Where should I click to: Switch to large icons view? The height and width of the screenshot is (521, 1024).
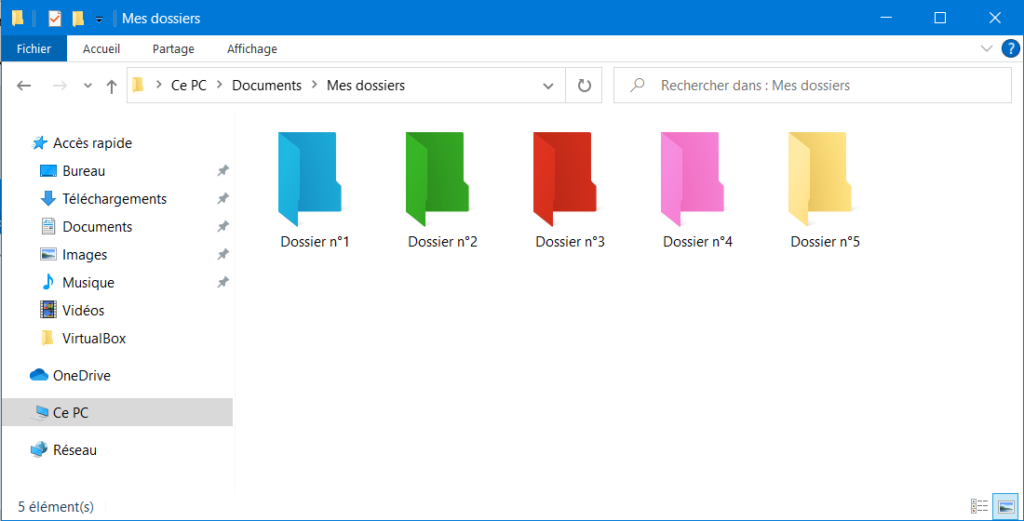click(1006, 506)
